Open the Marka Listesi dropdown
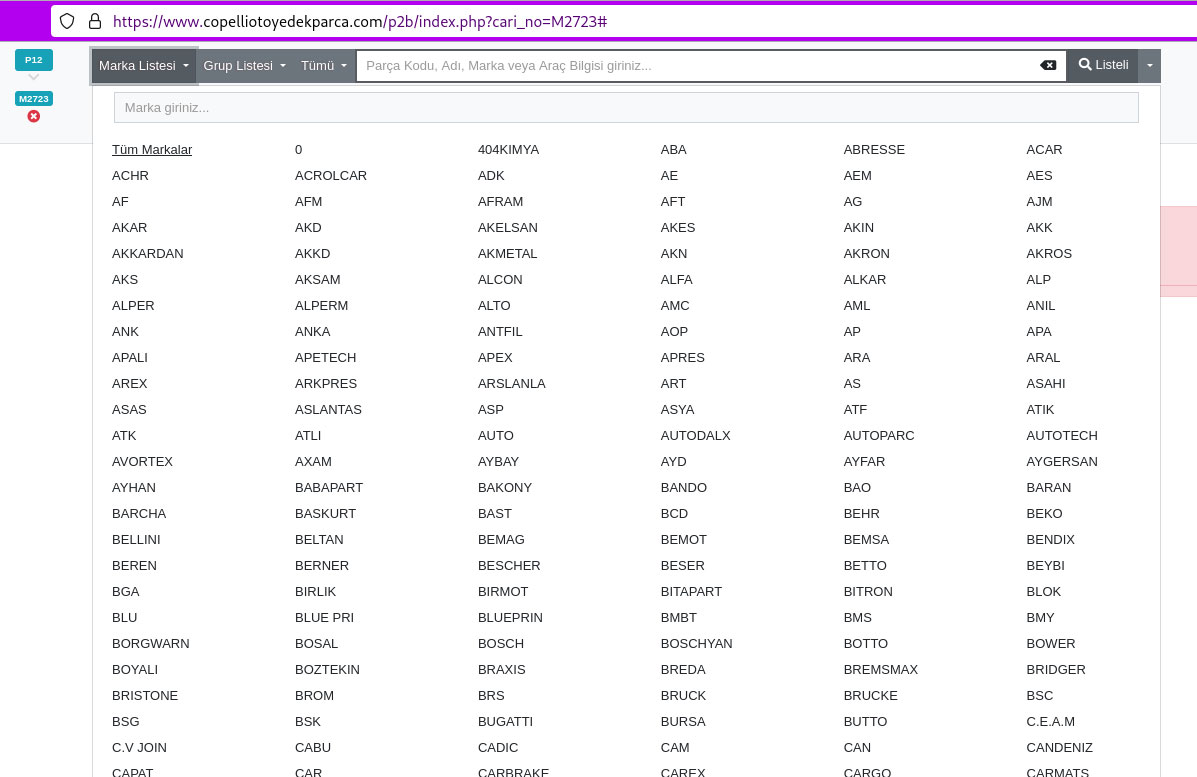 tap(144, 65)
